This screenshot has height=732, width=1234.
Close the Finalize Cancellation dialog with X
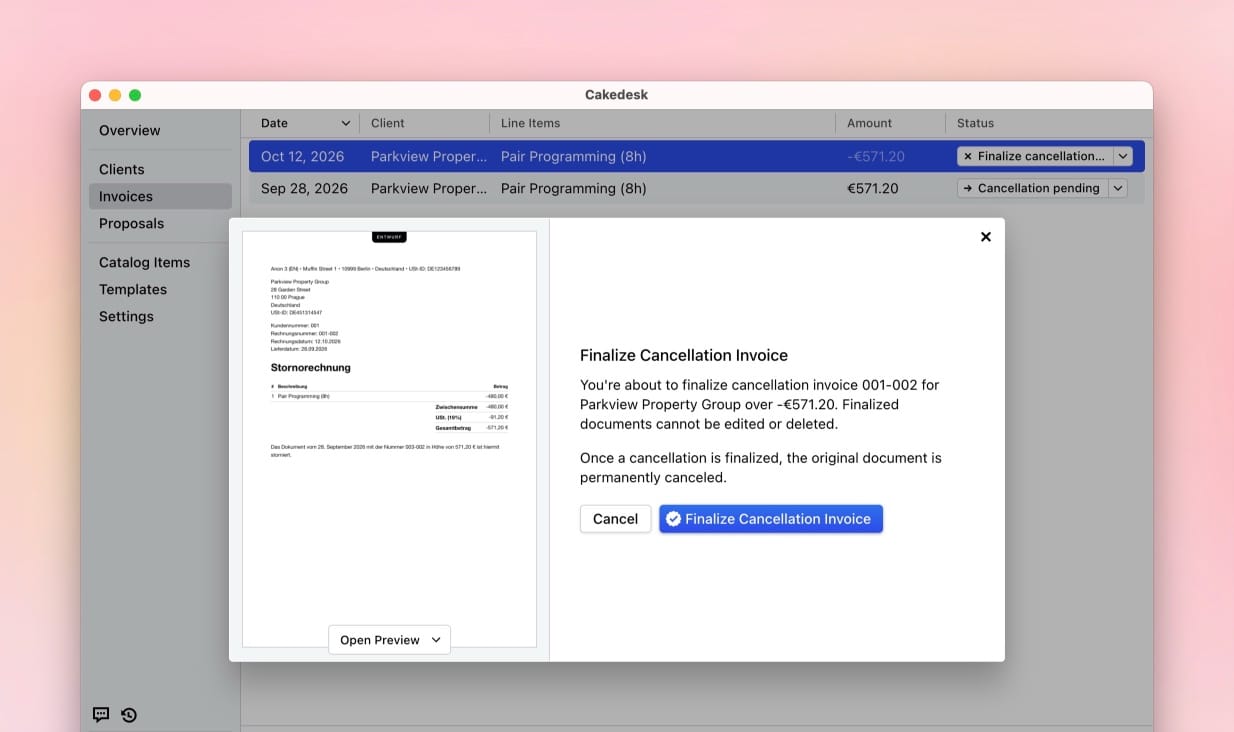(986, 237)
